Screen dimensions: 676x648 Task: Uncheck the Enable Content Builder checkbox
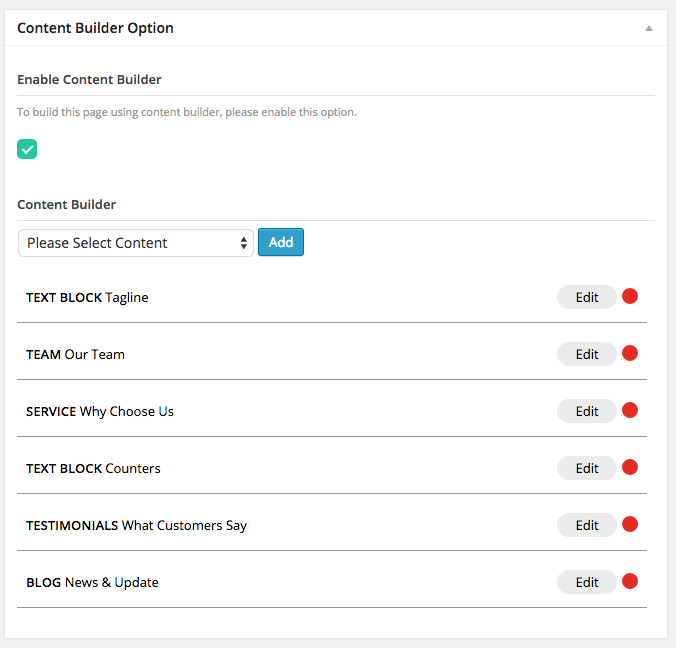[27, 149]
